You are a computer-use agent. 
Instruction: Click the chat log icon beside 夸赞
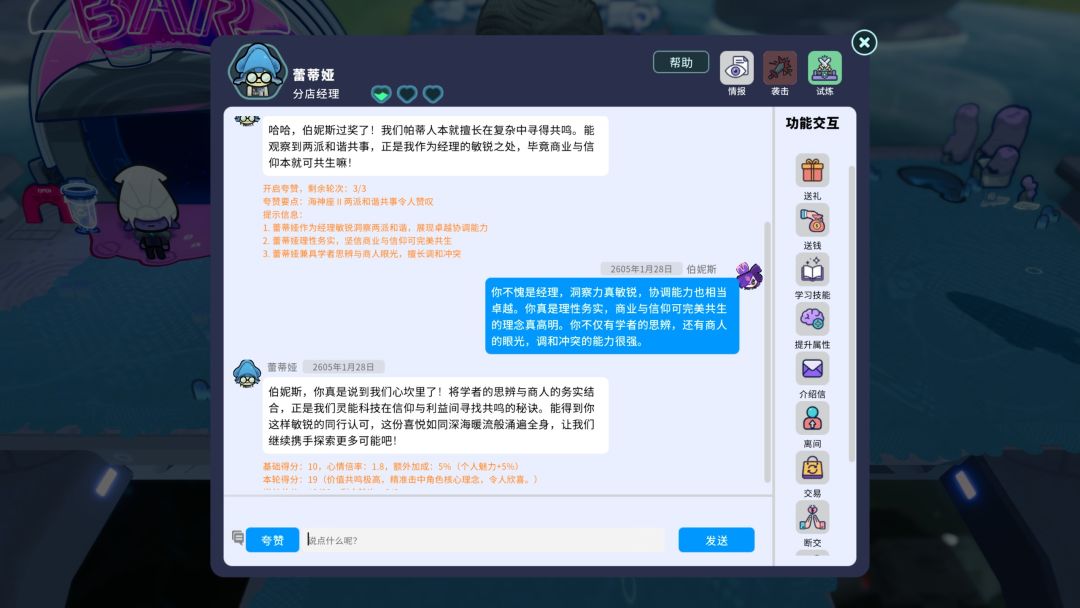tap(238, 538)
